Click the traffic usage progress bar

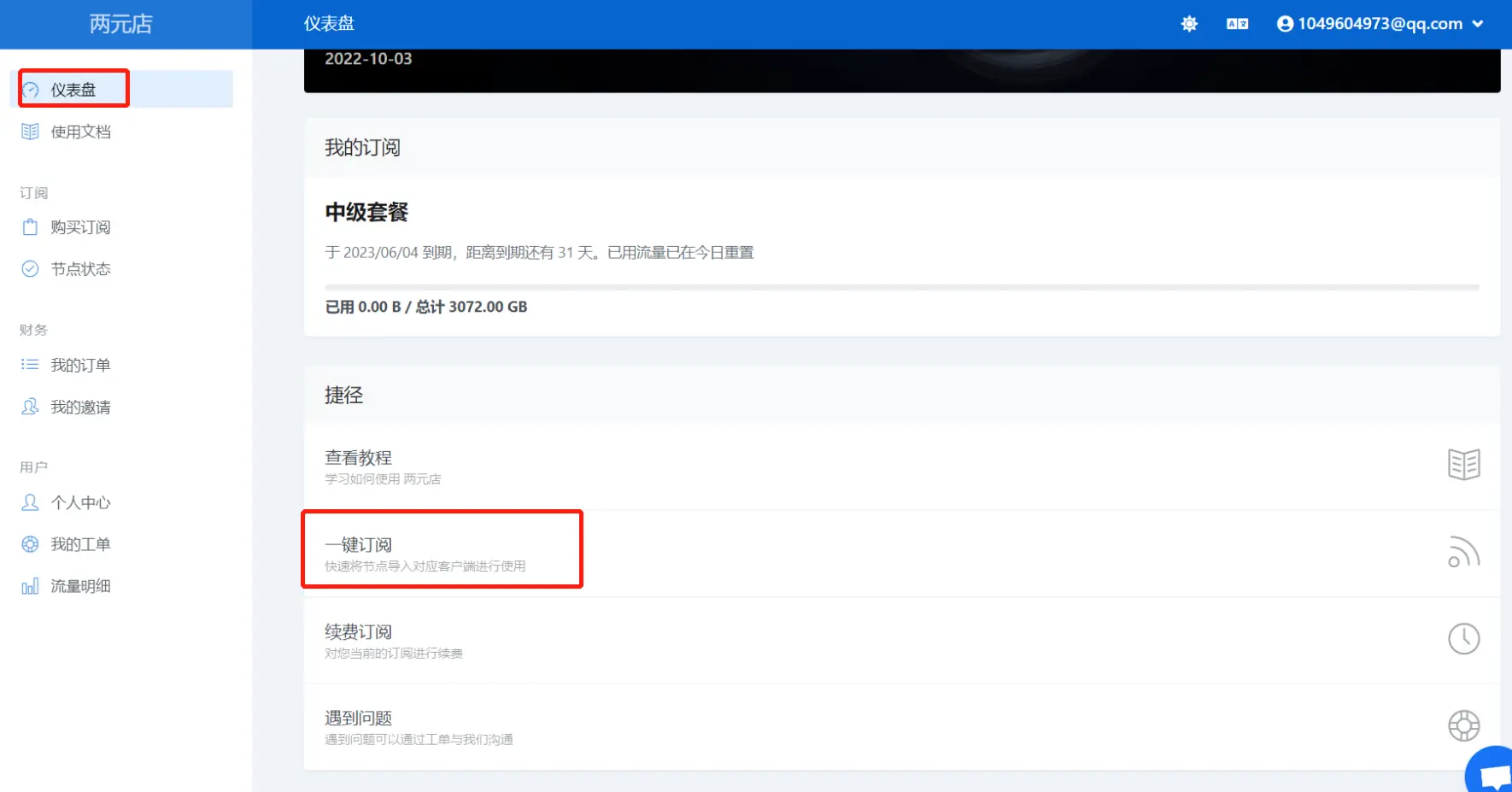click(x=901, y=287)
